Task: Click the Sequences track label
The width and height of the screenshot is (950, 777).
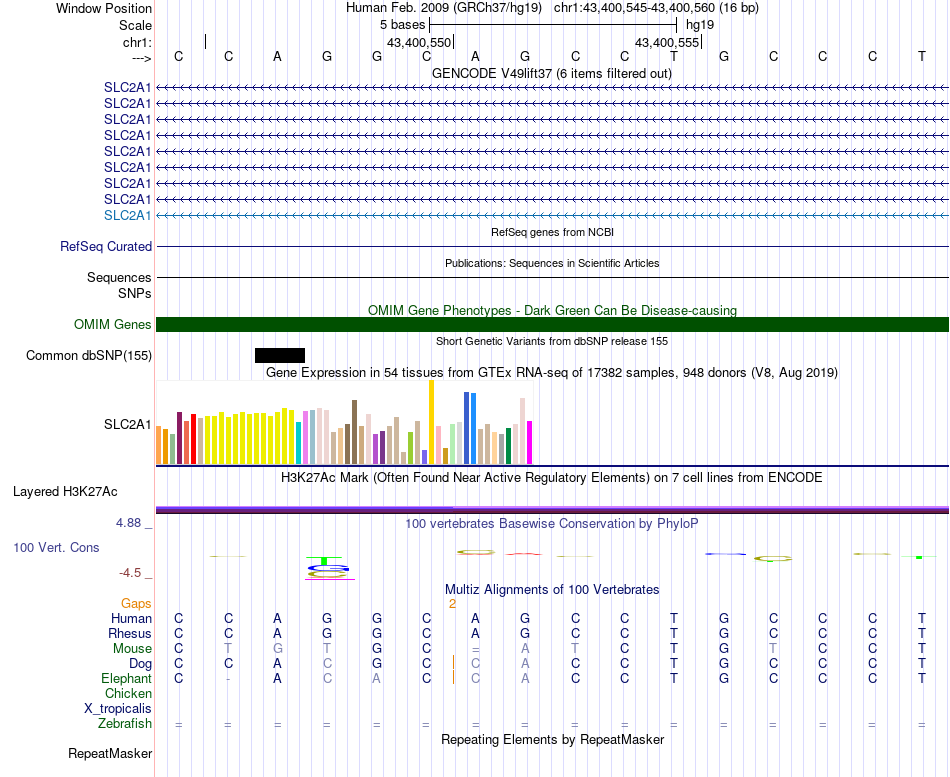Action: coord(119,277)
